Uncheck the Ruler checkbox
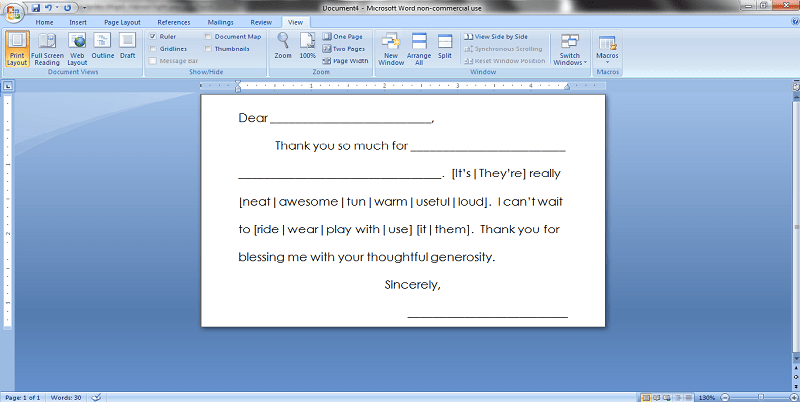Image resolution: width=800 pixels, height=402 pixels. 152,36
